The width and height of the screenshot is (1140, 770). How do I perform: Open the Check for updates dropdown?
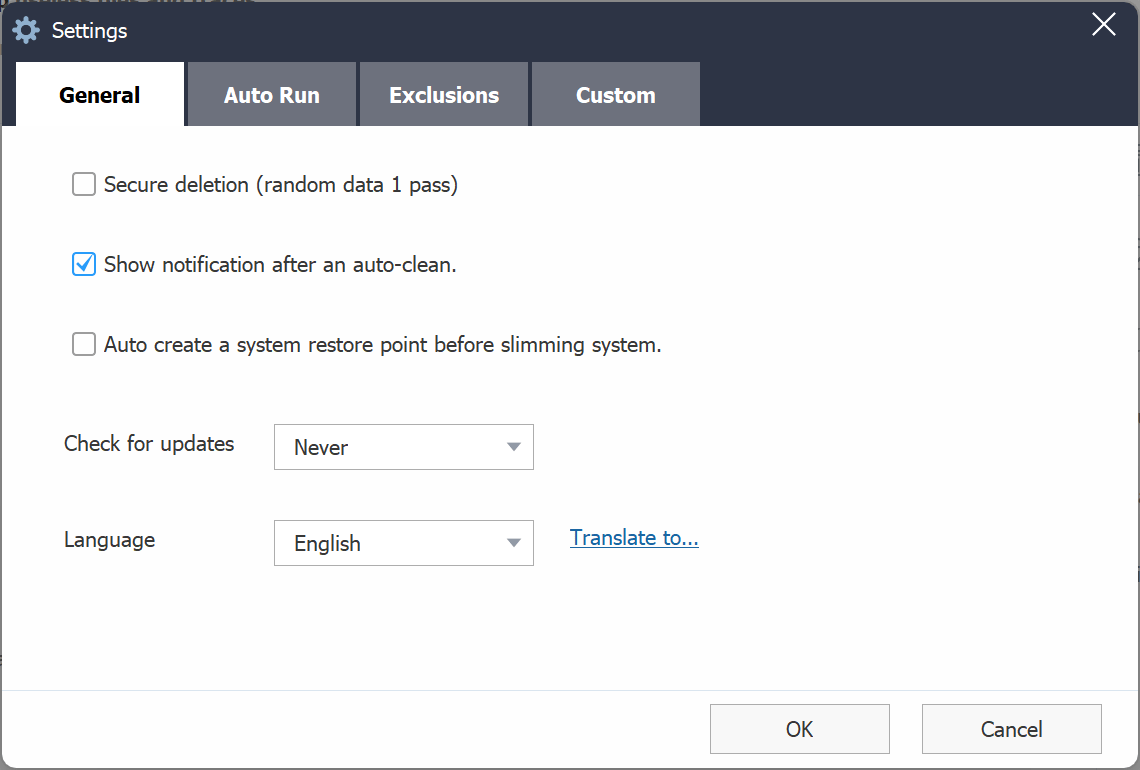click(x=403, y=447)
